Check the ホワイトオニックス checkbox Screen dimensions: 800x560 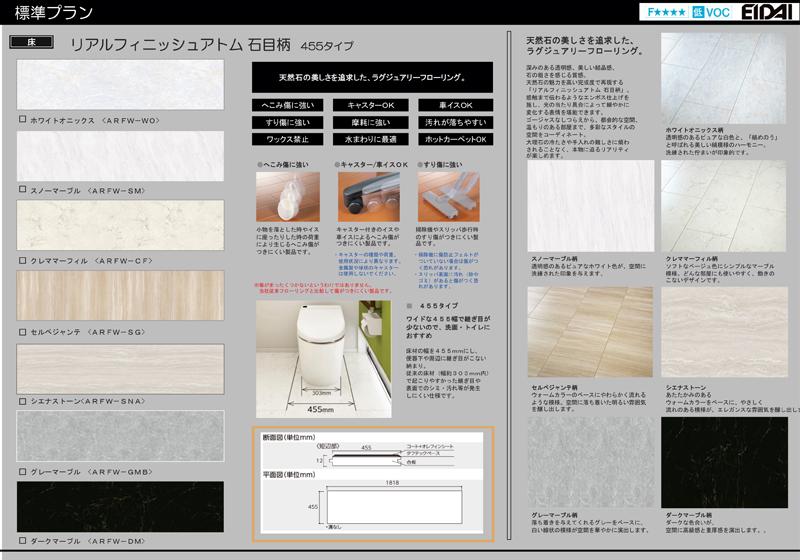click(22, 120)
